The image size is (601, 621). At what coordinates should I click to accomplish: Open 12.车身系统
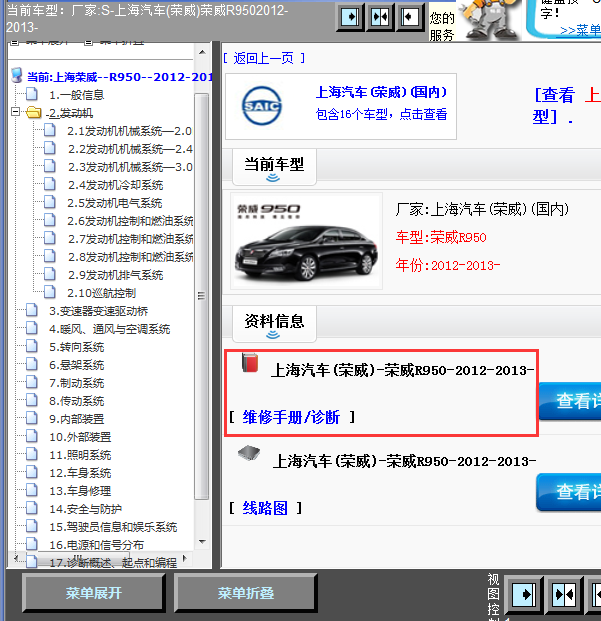coord(80,473)
